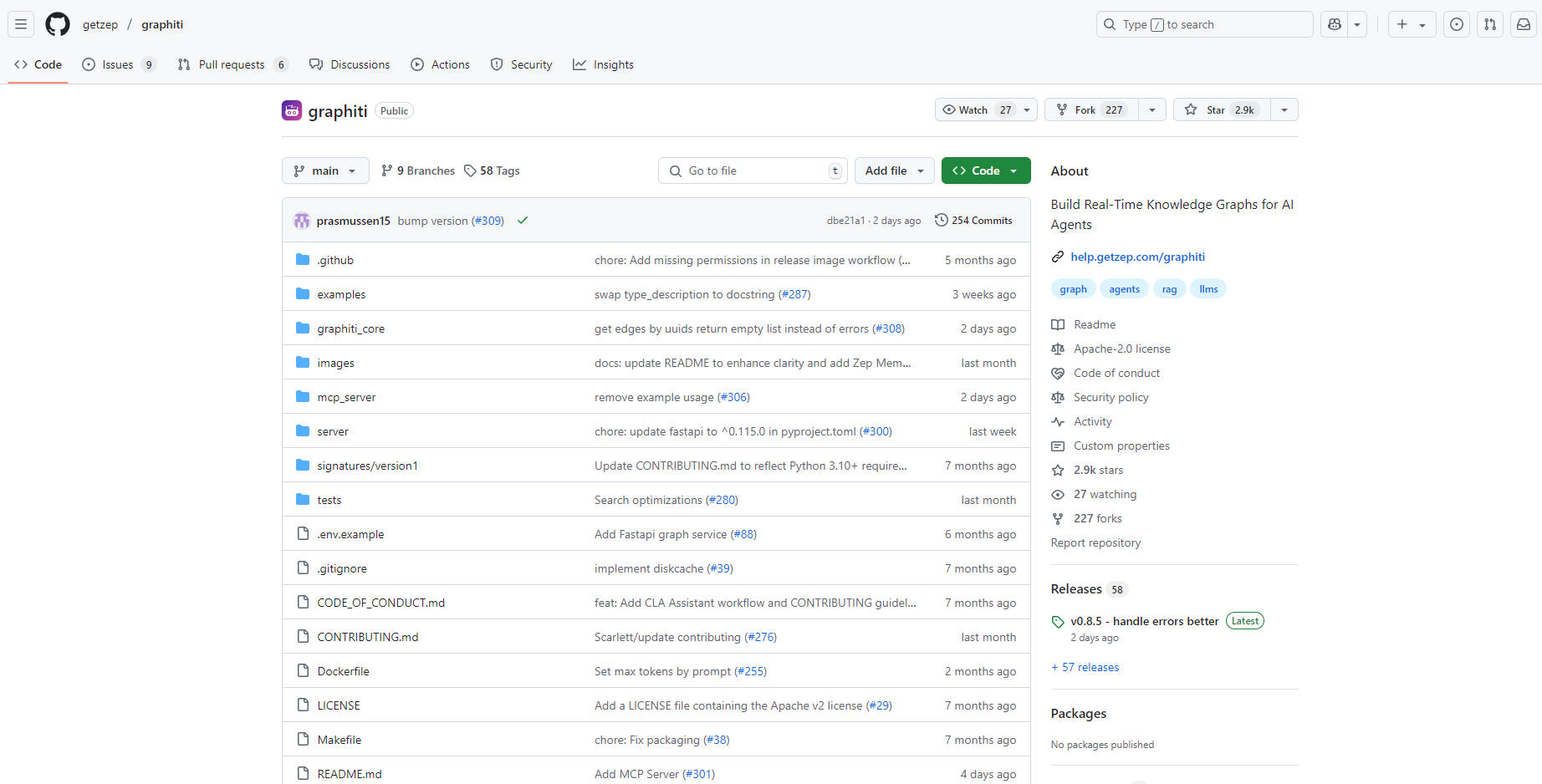Open the .github folder
1542x784 pixels.
[335, 260]
